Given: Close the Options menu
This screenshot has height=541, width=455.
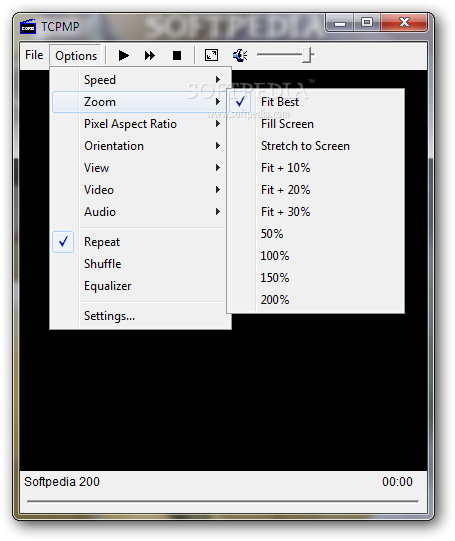Looking at the screenshot, I should tap(76, 56).
